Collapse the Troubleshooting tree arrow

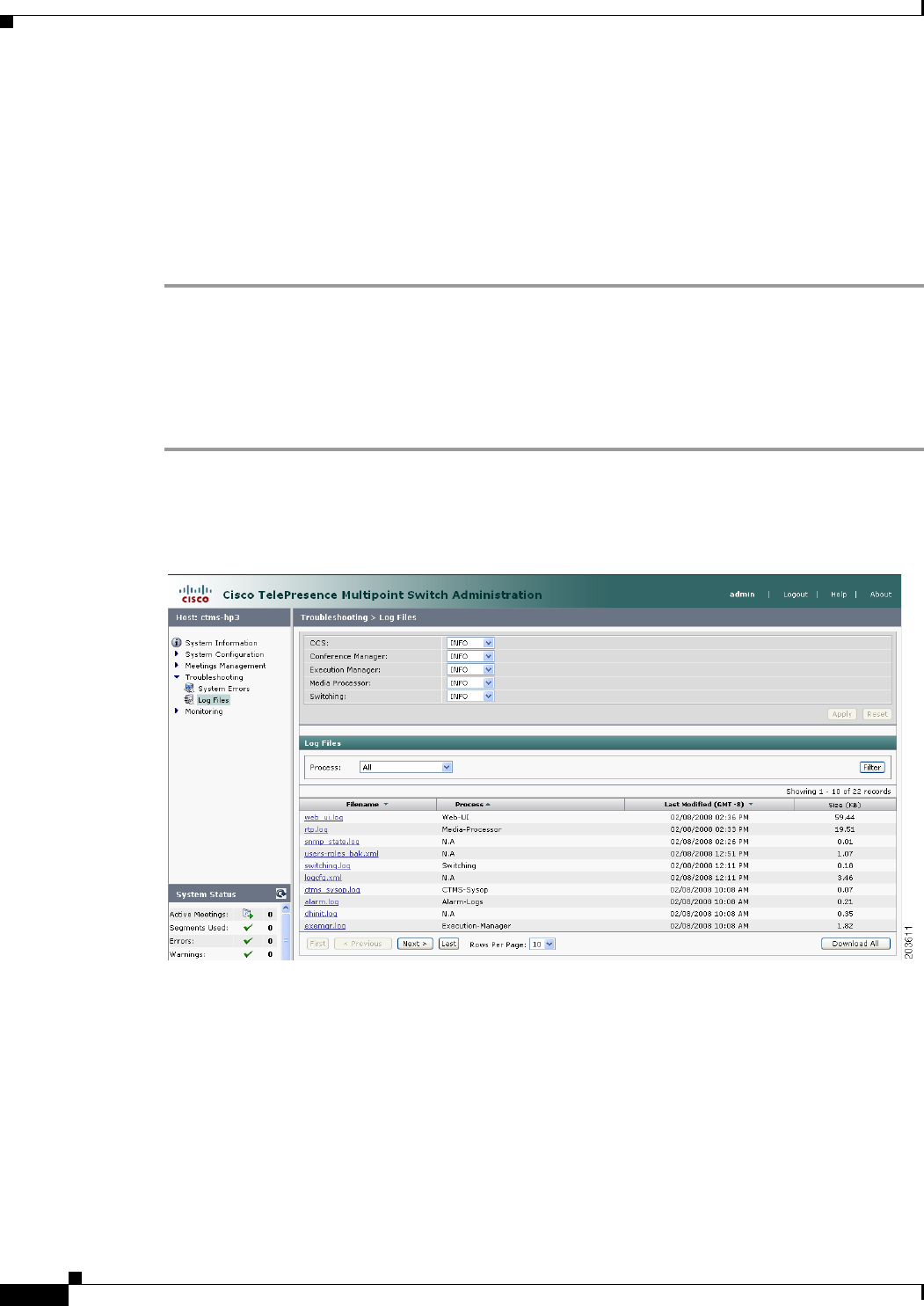coord(177,677)
